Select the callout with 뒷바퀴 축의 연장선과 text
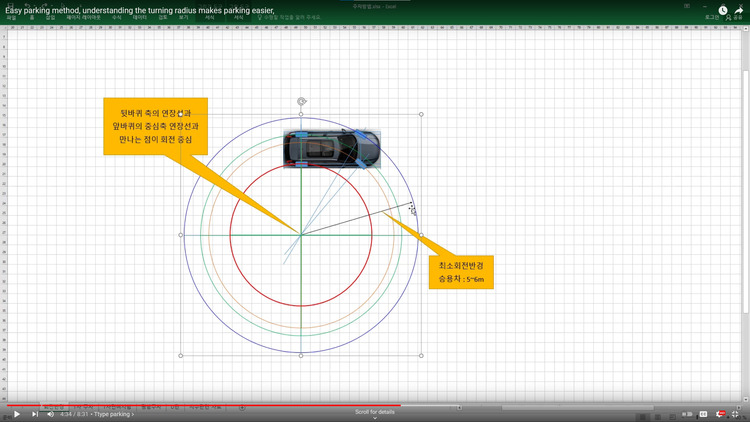 click(155, 126)
